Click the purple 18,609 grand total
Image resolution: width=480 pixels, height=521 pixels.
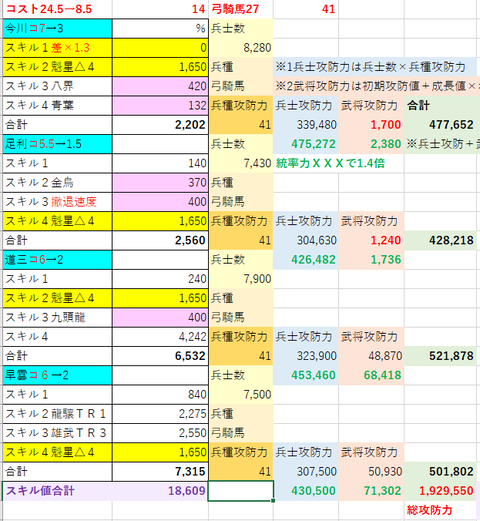pyautogui.click(x=160, y=491)
